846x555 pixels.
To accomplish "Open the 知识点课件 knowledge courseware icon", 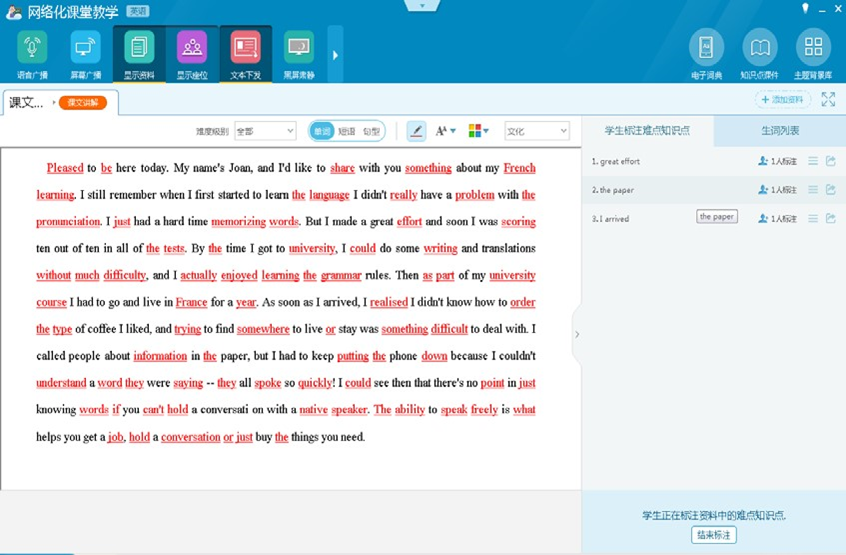I will 760,47.
